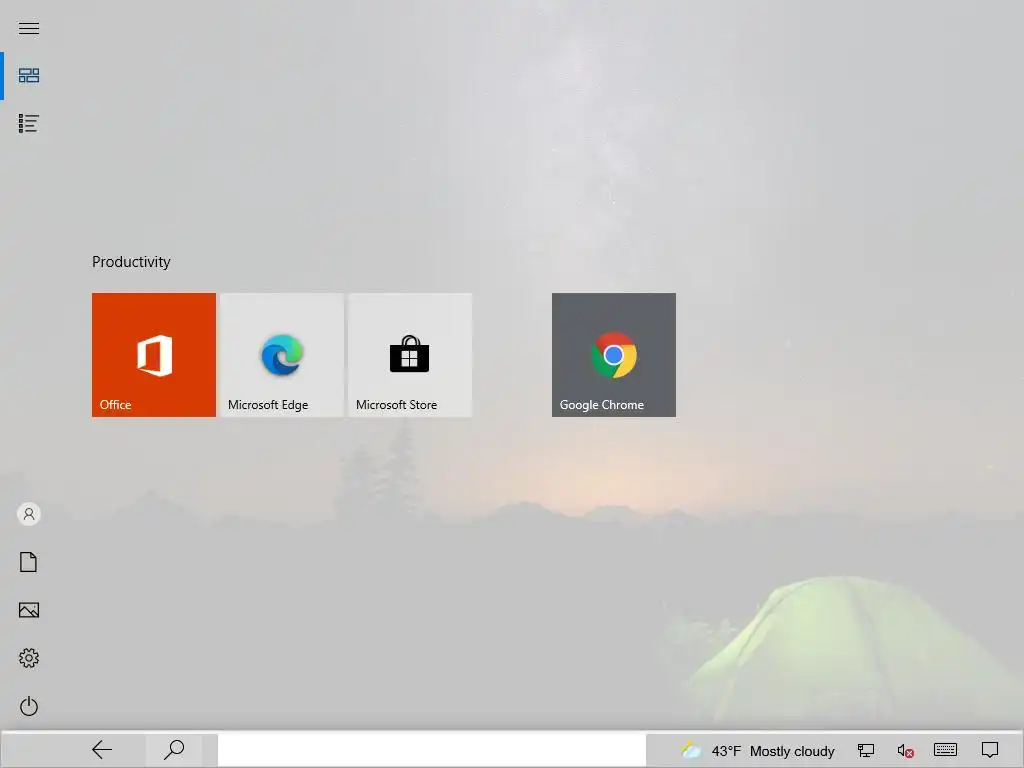This screenshot has height=768, width=1024.
Task: Click the Back arrow on taskbar
Action: (x=102, y=750)
